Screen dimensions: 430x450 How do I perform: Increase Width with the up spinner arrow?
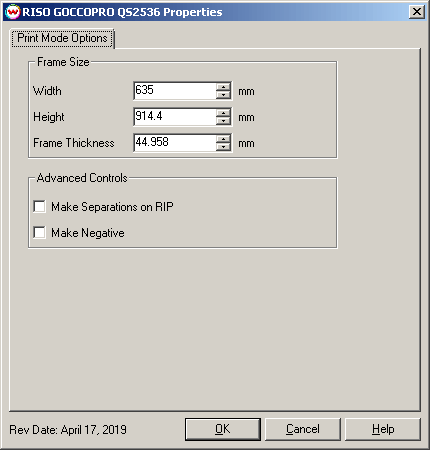click(x=223, y=87)
